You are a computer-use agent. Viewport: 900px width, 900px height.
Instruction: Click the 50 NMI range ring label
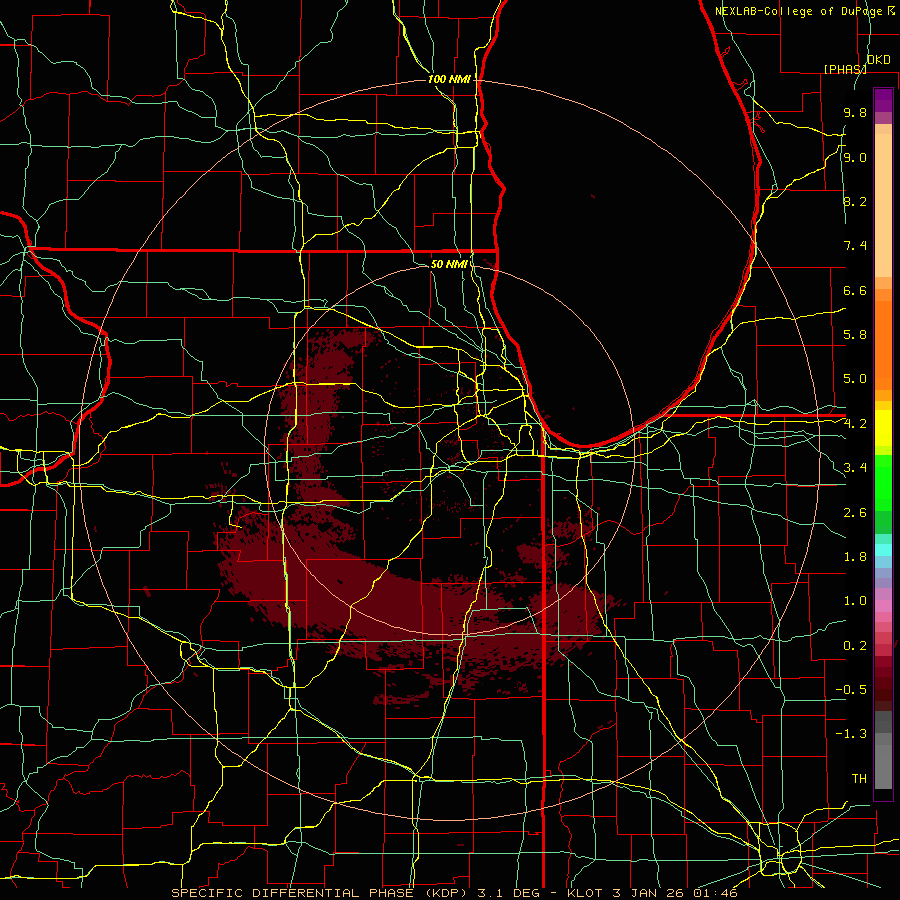point(449,264)
